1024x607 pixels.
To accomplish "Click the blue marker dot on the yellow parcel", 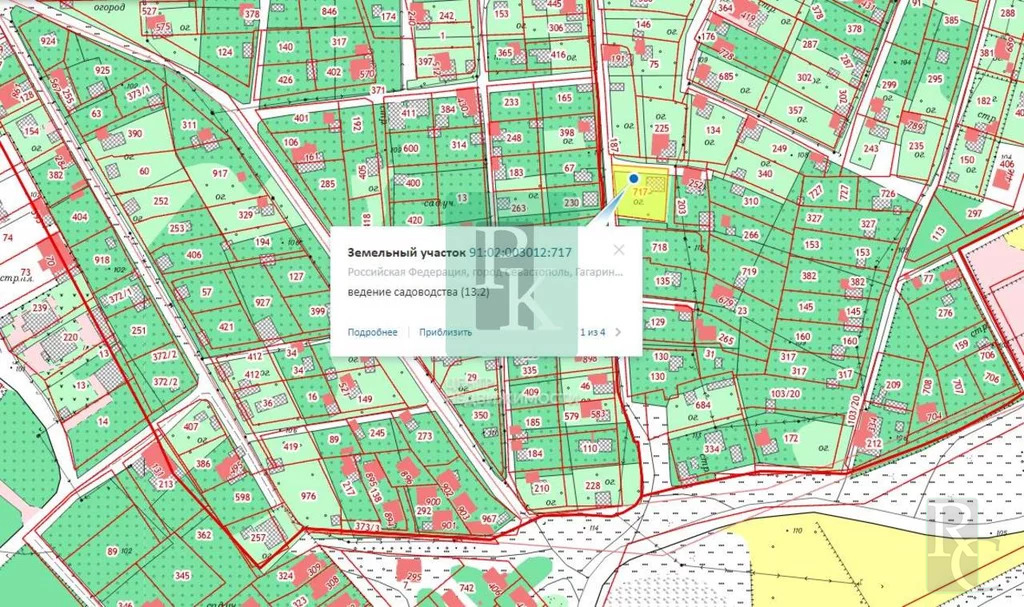I will [633, 178].
